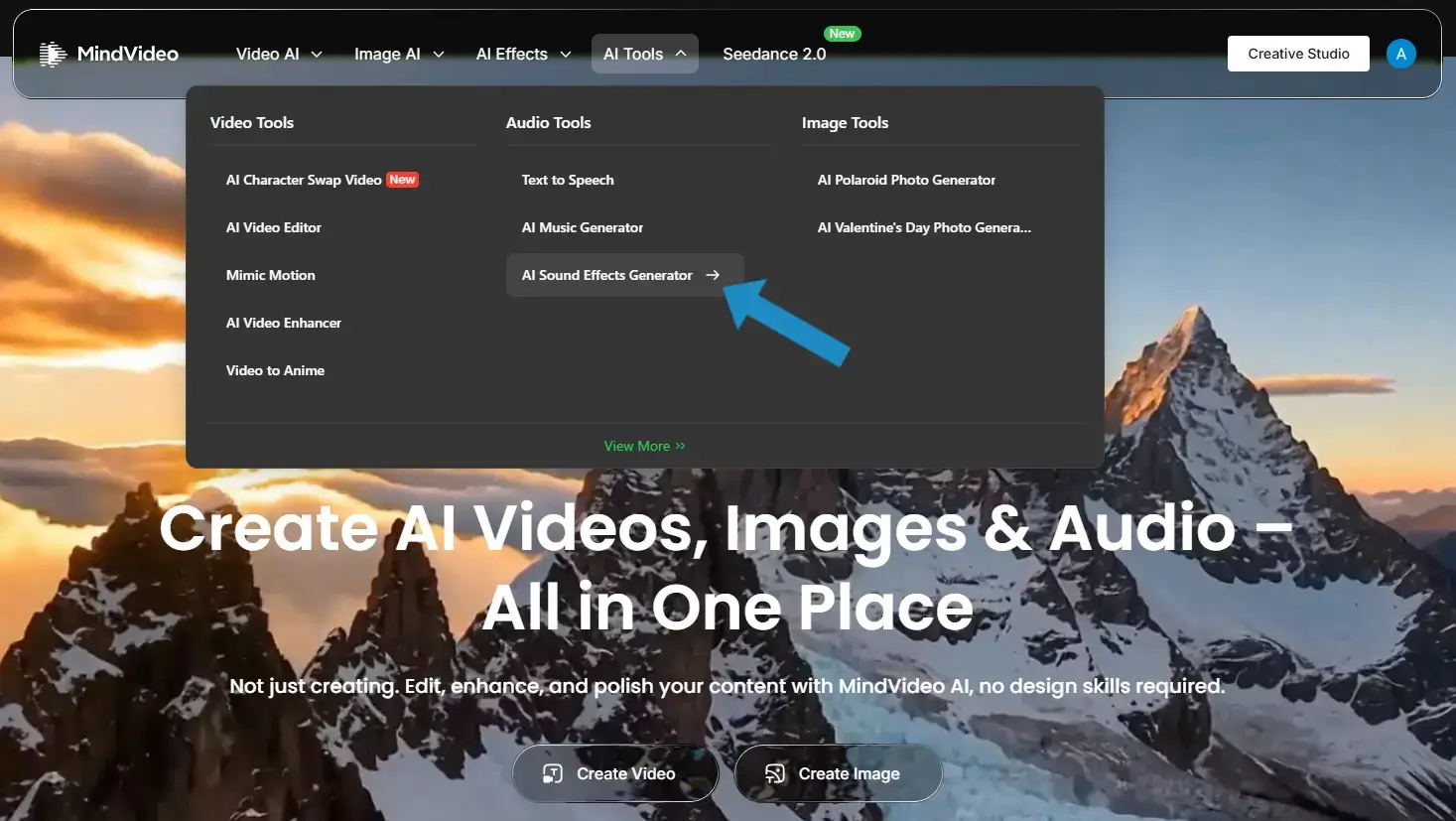Select Video to Anime option
The image size is (1456, 821).
(275, 370)
